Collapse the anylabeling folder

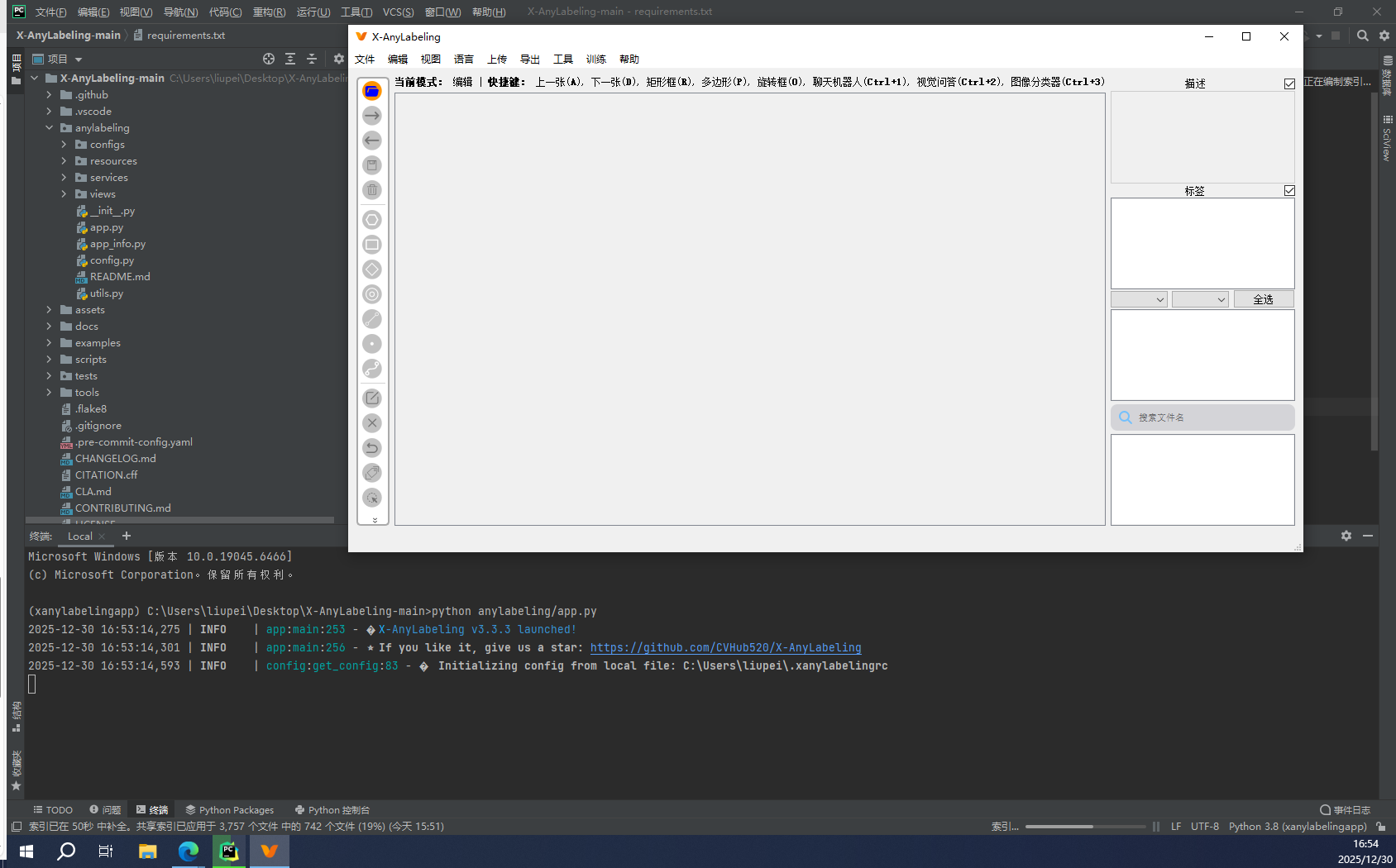(49, 128)
